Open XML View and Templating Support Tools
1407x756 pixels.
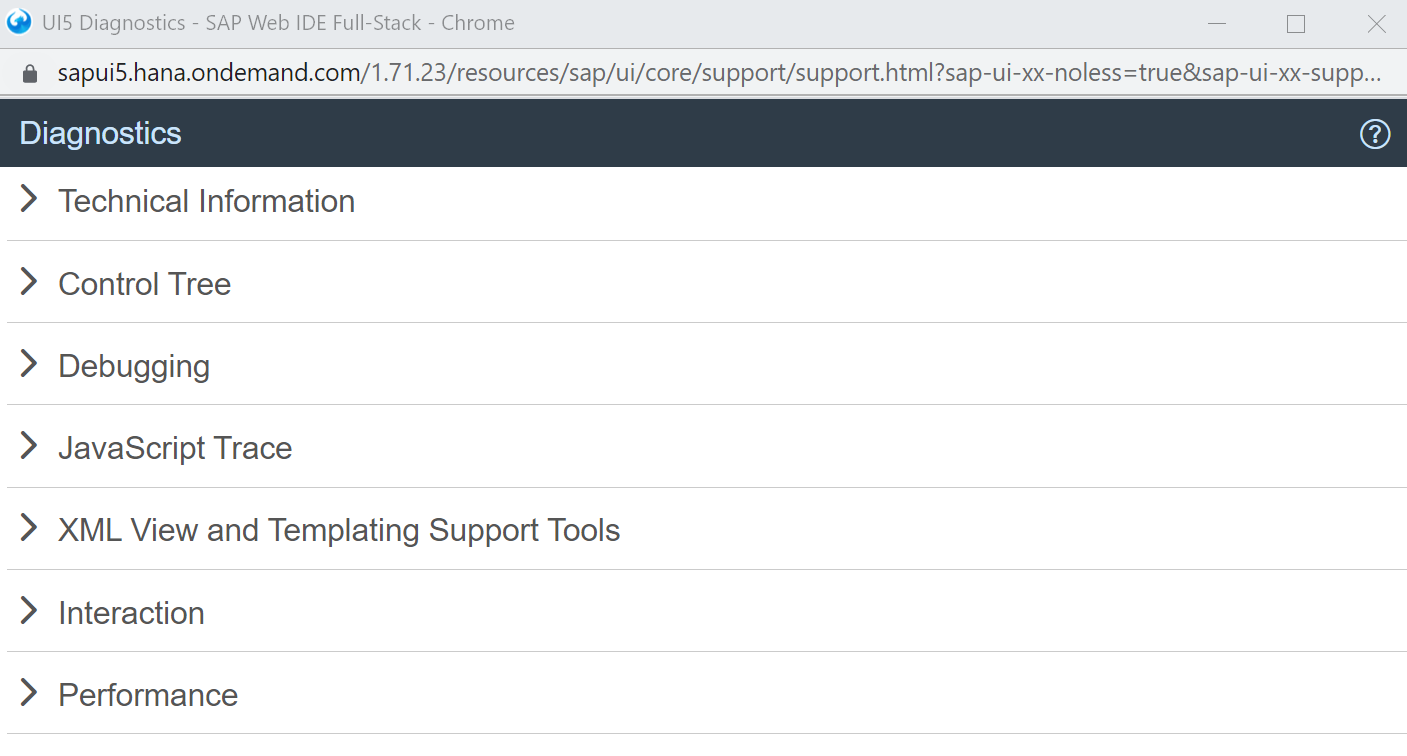pos(339,530)
